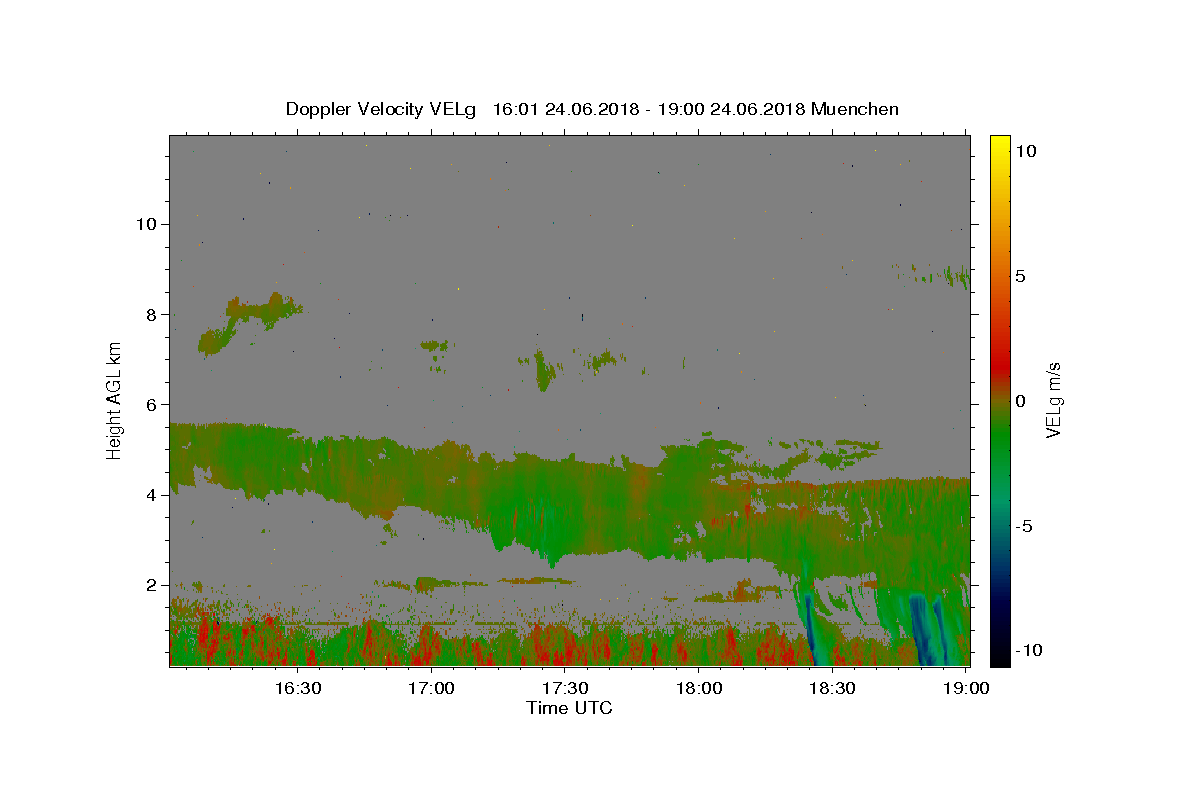
Task: Click the blue rain streak near 18:25
Action: pos(812,630)
